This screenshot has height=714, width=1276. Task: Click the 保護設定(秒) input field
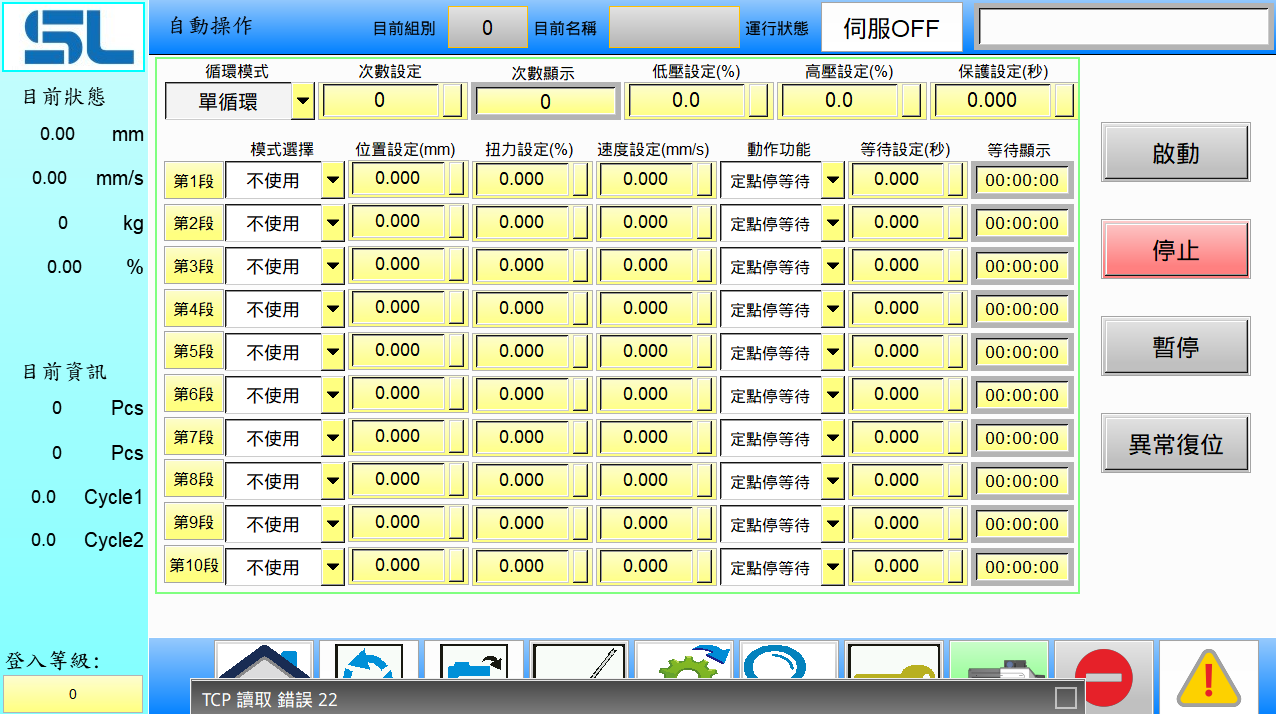[x=992, y=100]
